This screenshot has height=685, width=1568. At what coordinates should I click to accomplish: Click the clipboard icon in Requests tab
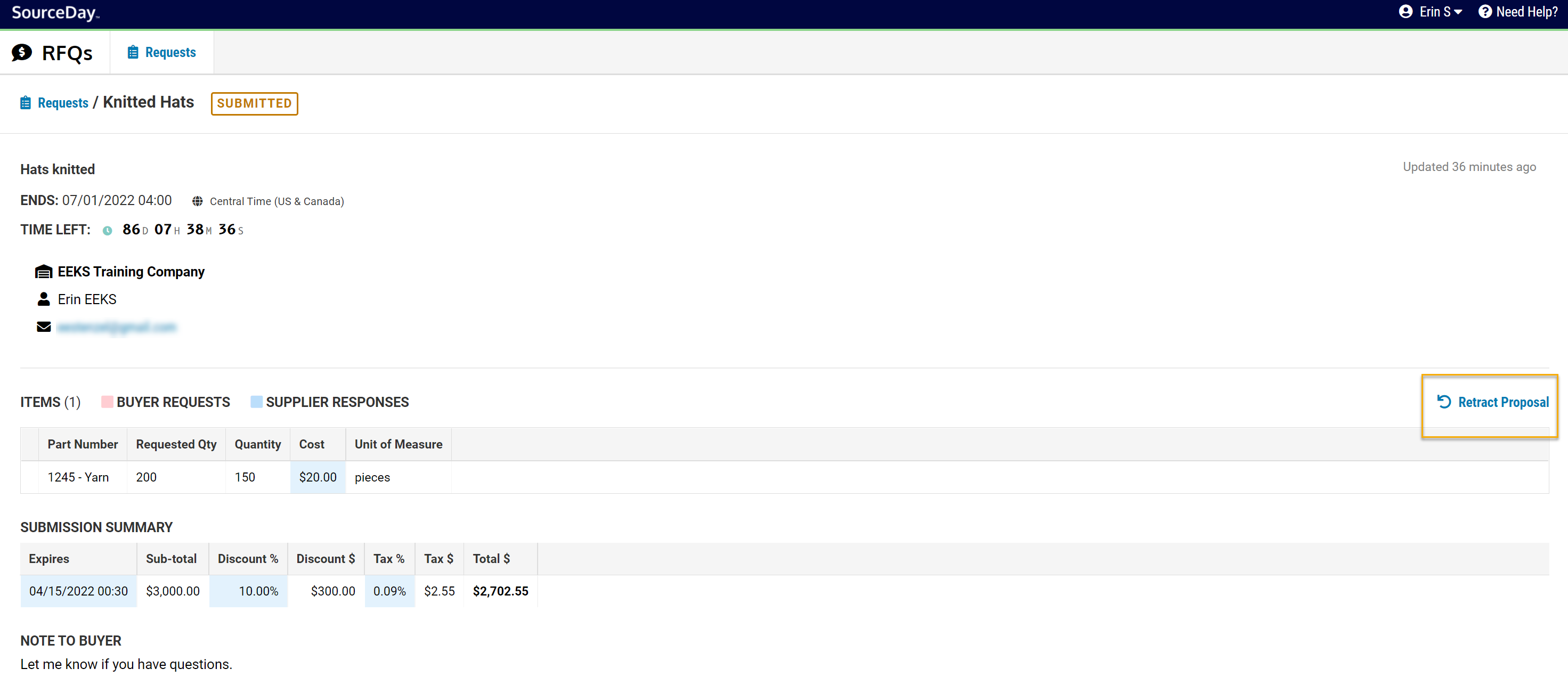[133, 52]
